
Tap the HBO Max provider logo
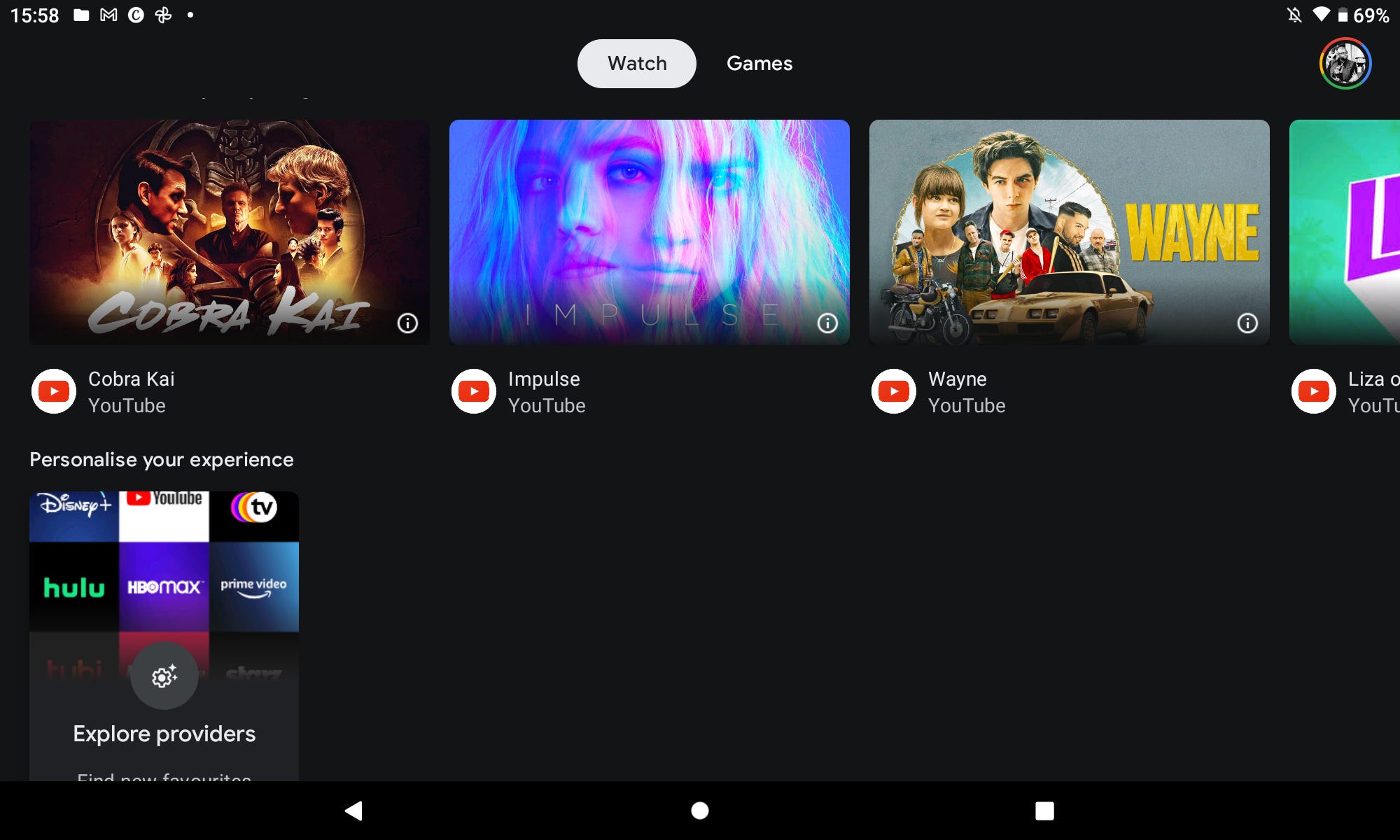tap(164, 587)
